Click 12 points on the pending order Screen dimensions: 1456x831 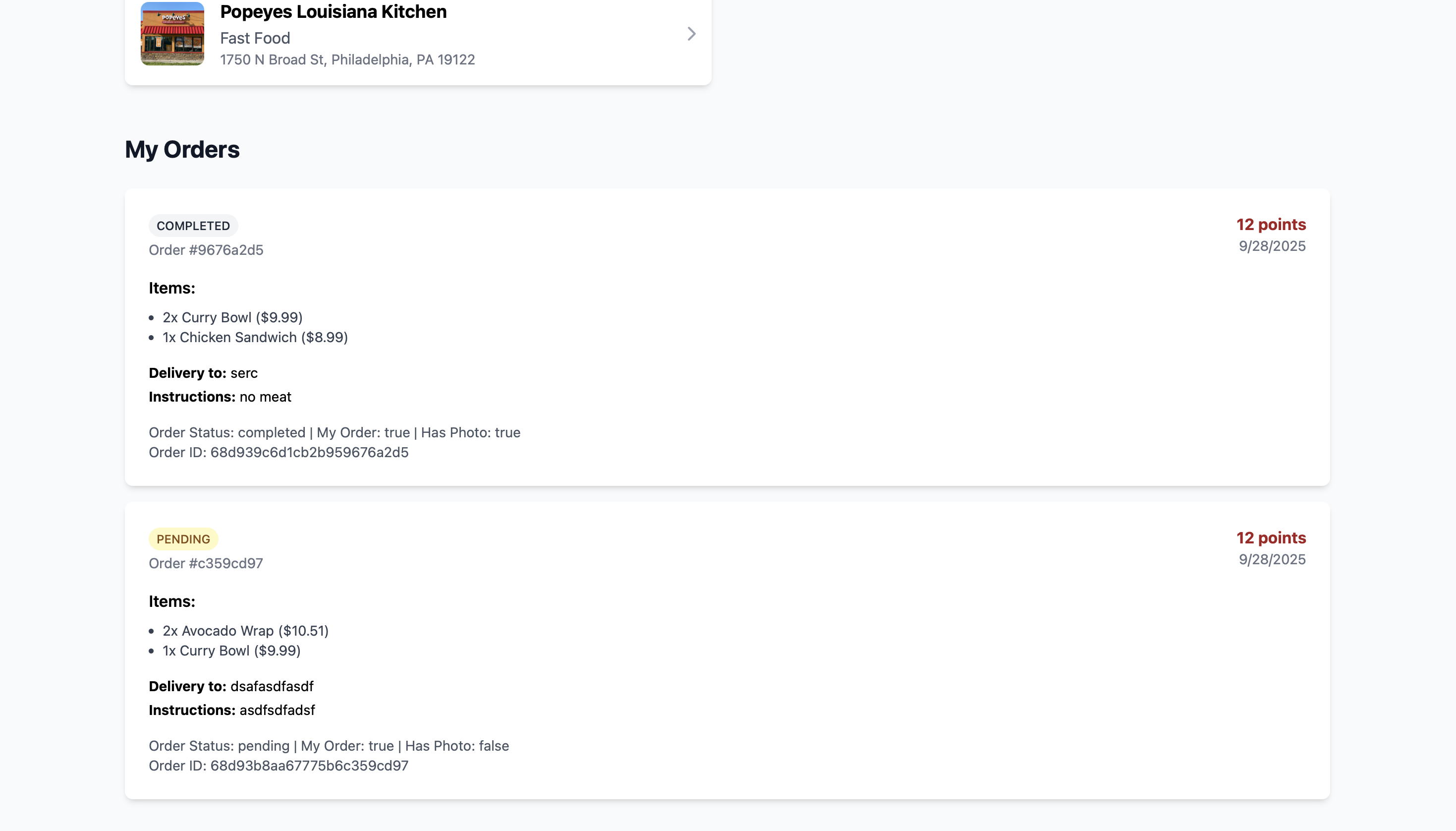[1271, 537]
